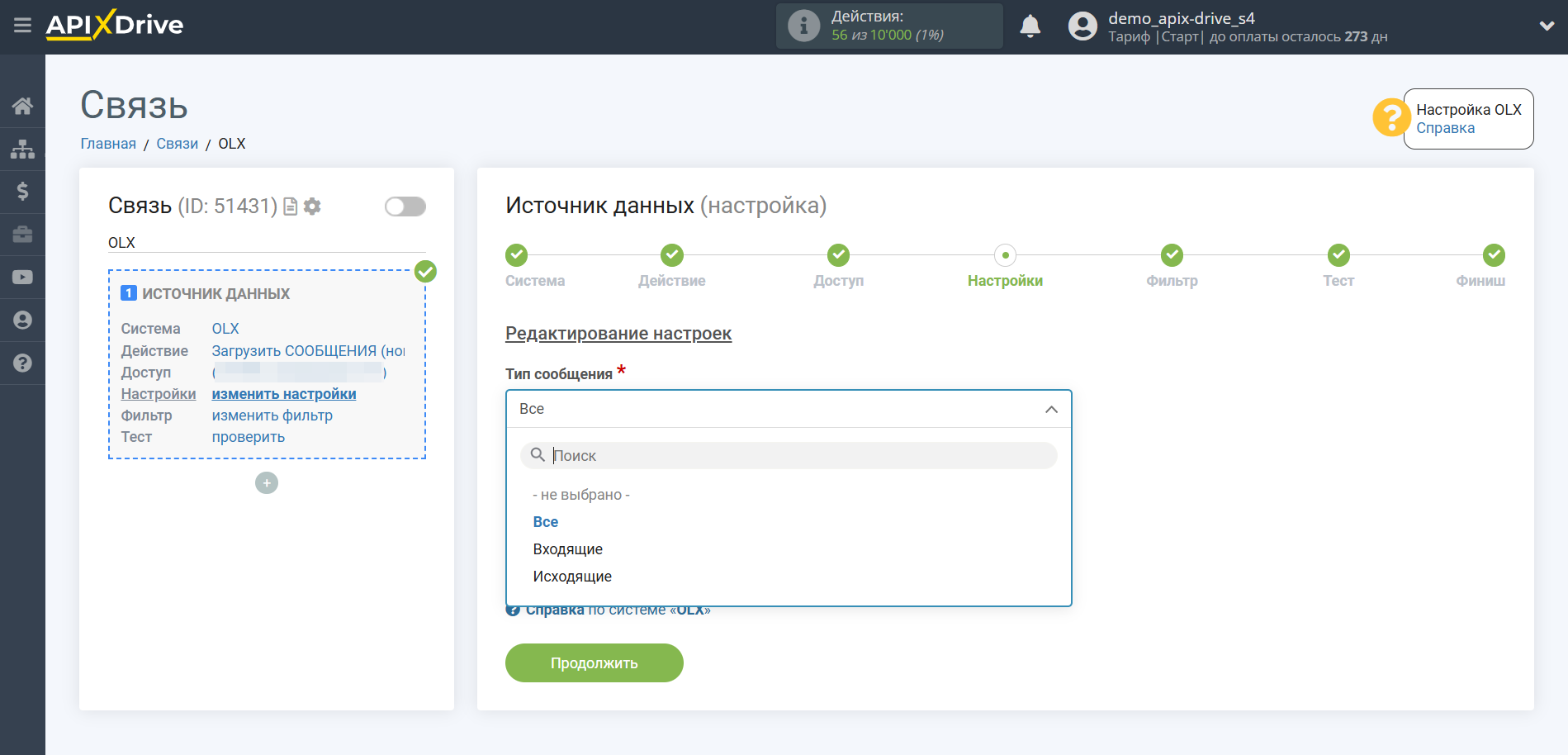Click the Настройки label in source block
The width and height of the screenshot is (1568, 755).
[x=159, y=394]
